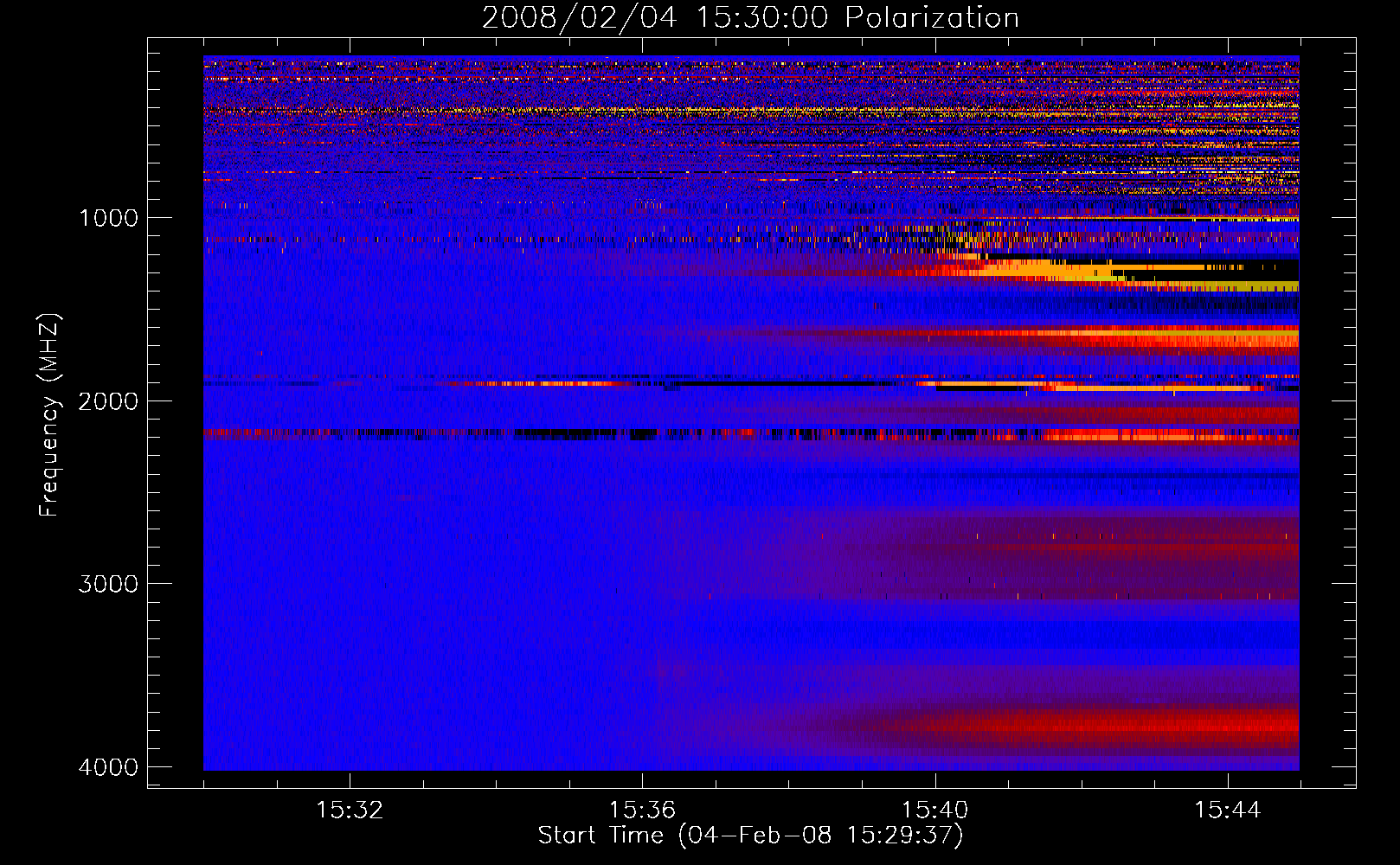
Task: Click the 15:36 time tick label
Action: pyautogui.click(x=642, y=810)
